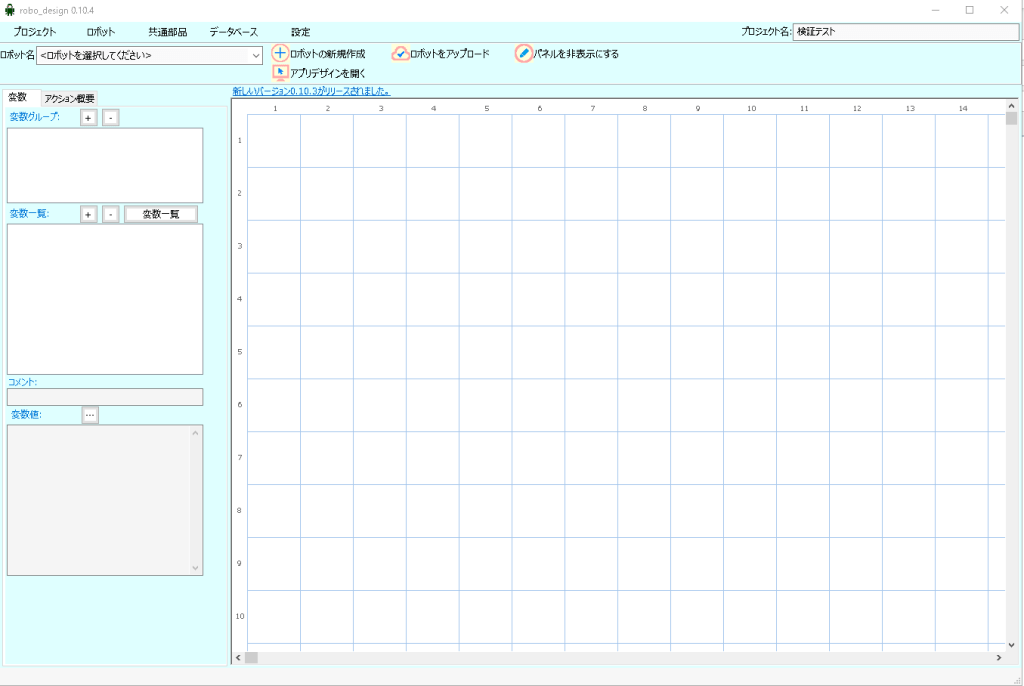Open the new version 0.10.3 release link

click(311, 91)
